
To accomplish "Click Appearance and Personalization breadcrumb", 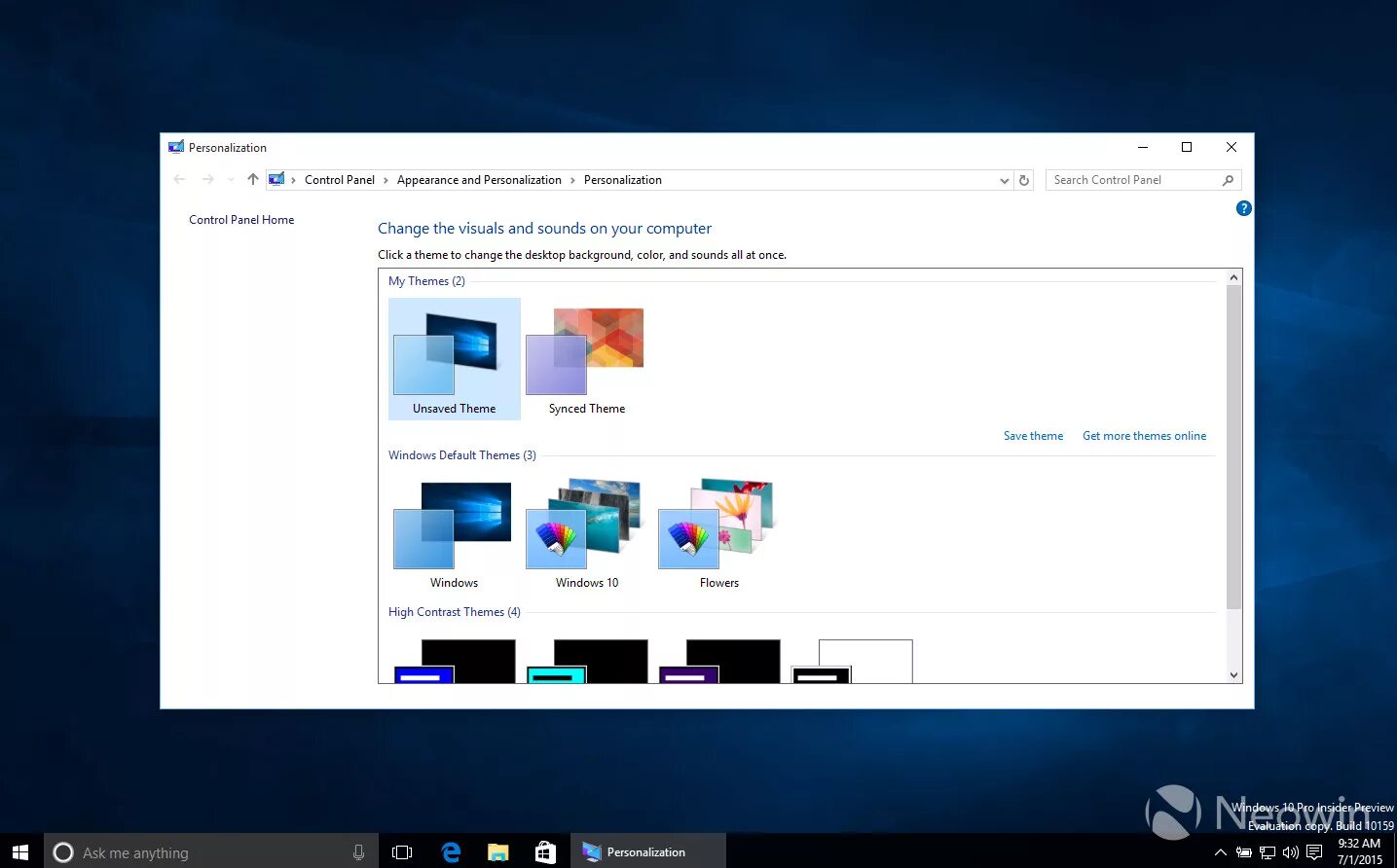I will click(x=479, y=180).
